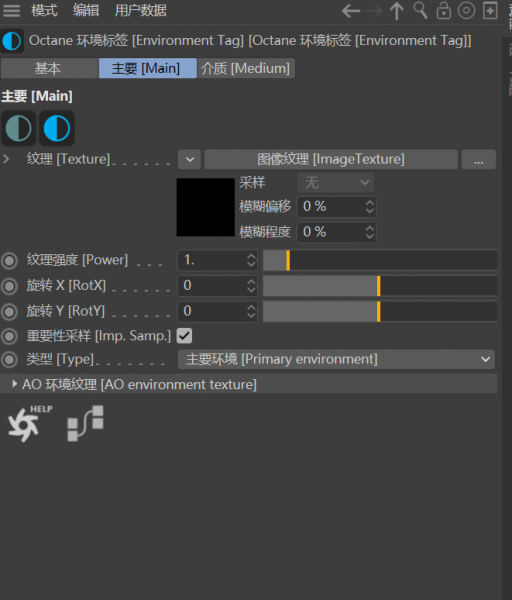
Task: Click the Octane Environment Tag header icon
Action: [x=12, y=41]
